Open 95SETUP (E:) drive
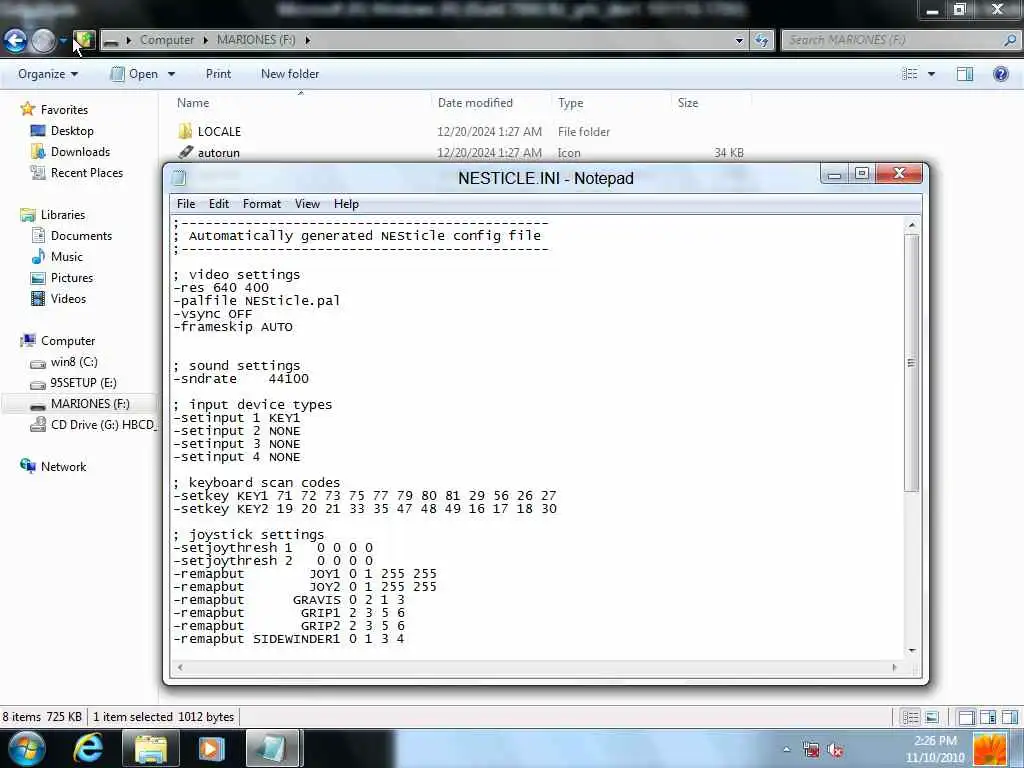This screenshot has width=1024, height=768. coord(83,382)
